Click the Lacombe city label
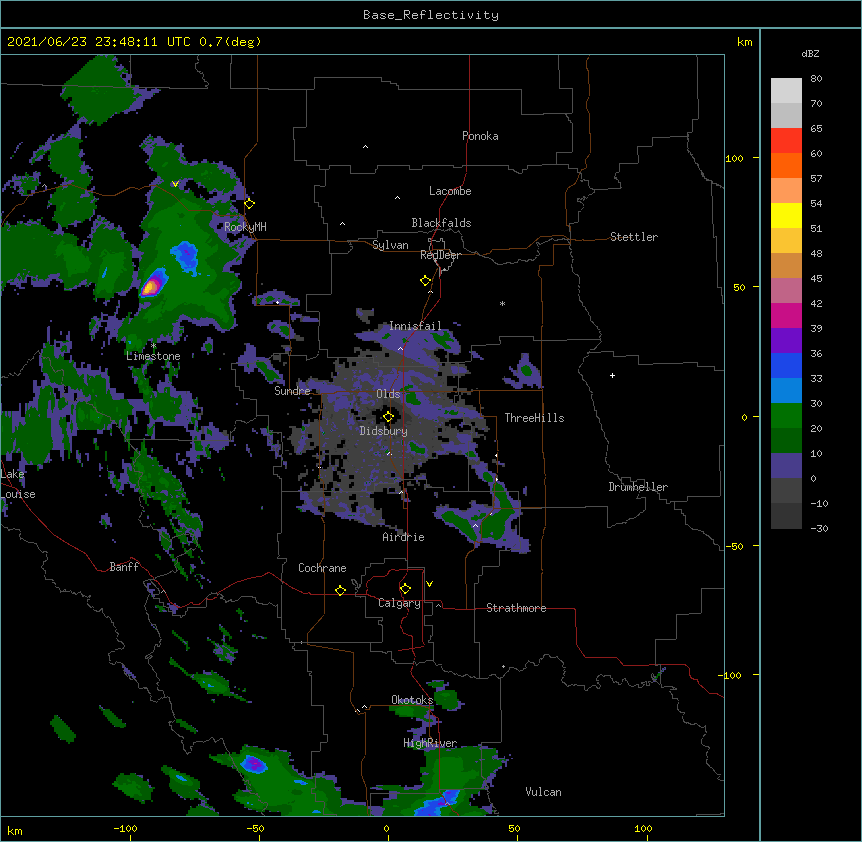The image size is (862, 842). tap(450, 191)
